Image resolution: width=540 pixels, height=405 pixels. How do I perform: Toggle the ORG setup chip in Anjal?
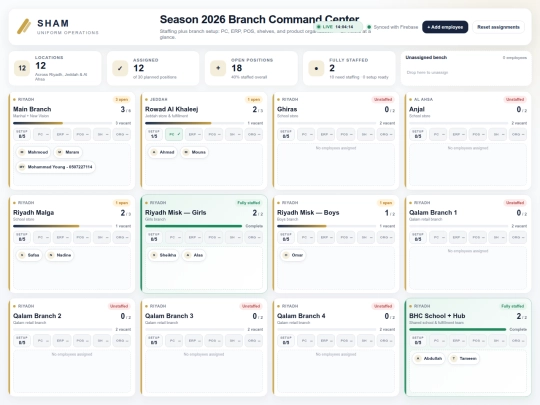tap(518, 134)
